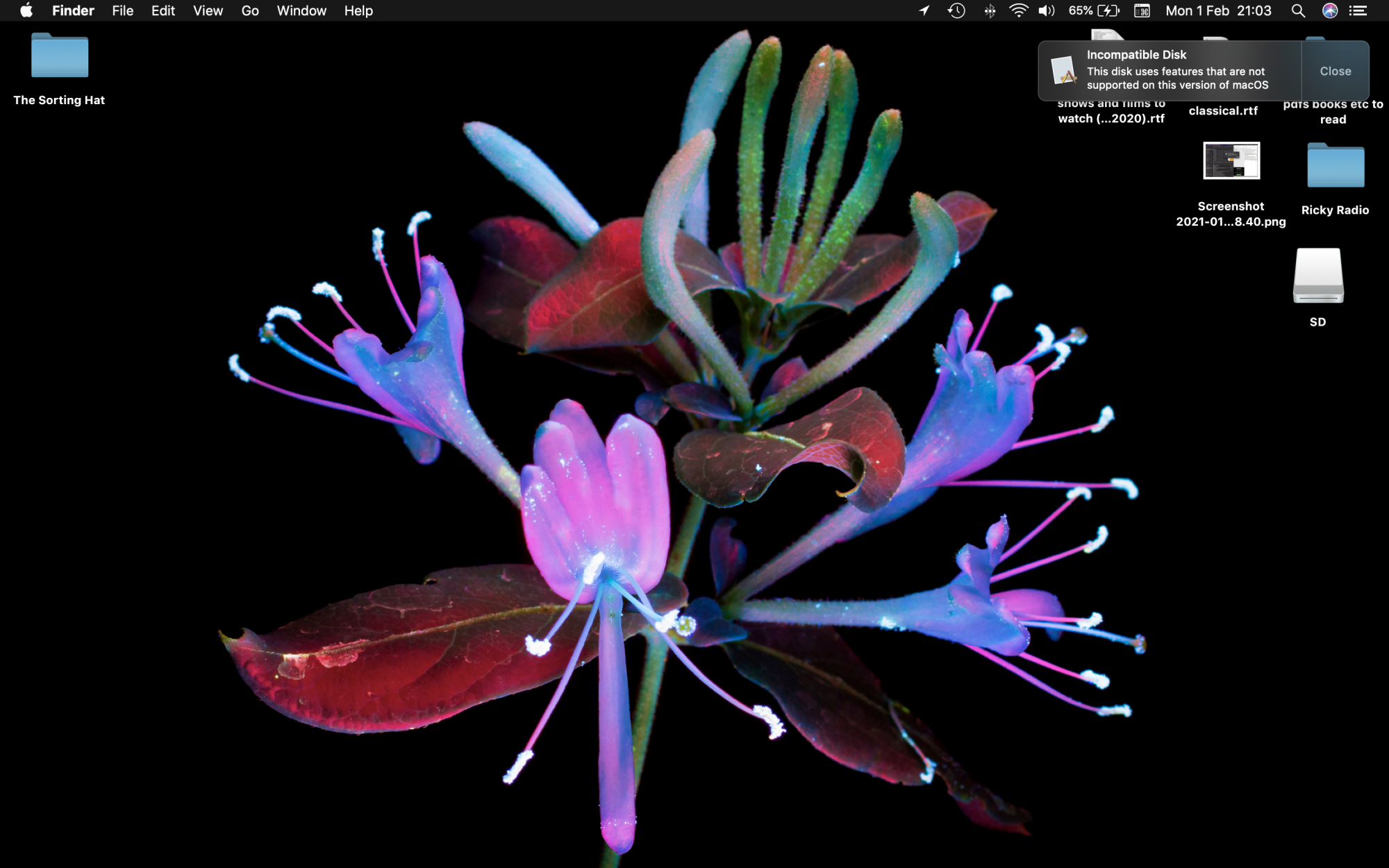
Task: Open the Bluetooth menu bar icon
Action: (990, 10)
